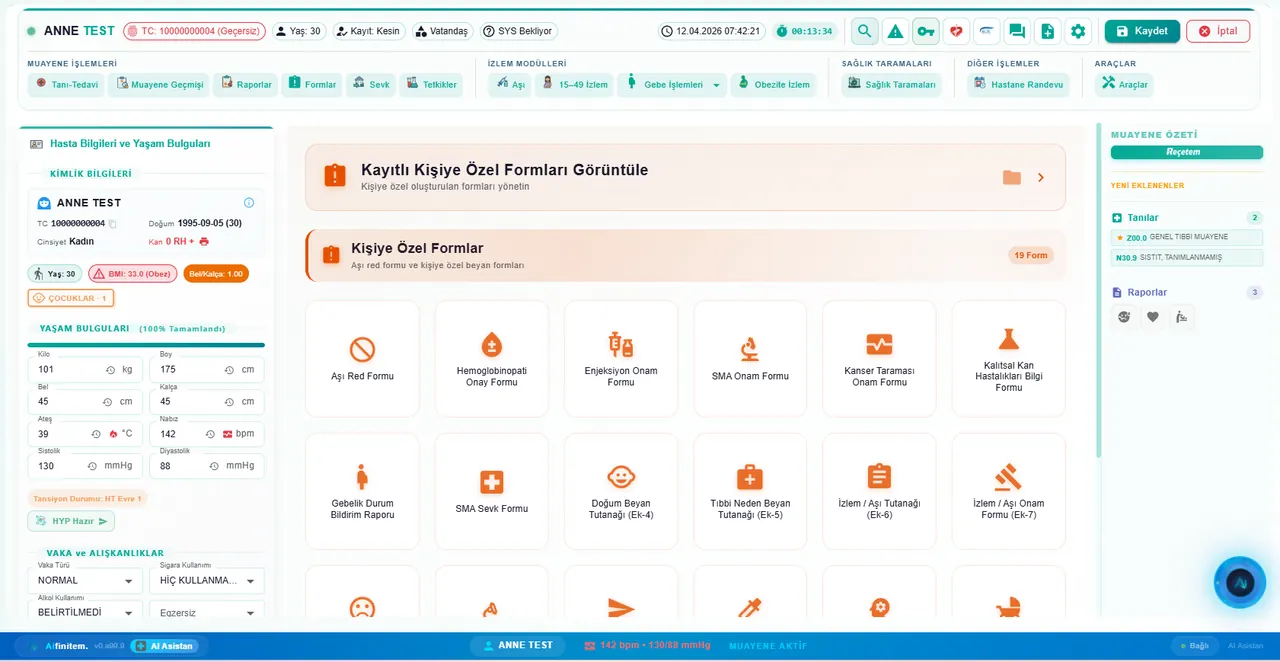Click the floating AI assistant bubble
The width and height of the screenshot is (1280, 662).
tap(1240, 583)
